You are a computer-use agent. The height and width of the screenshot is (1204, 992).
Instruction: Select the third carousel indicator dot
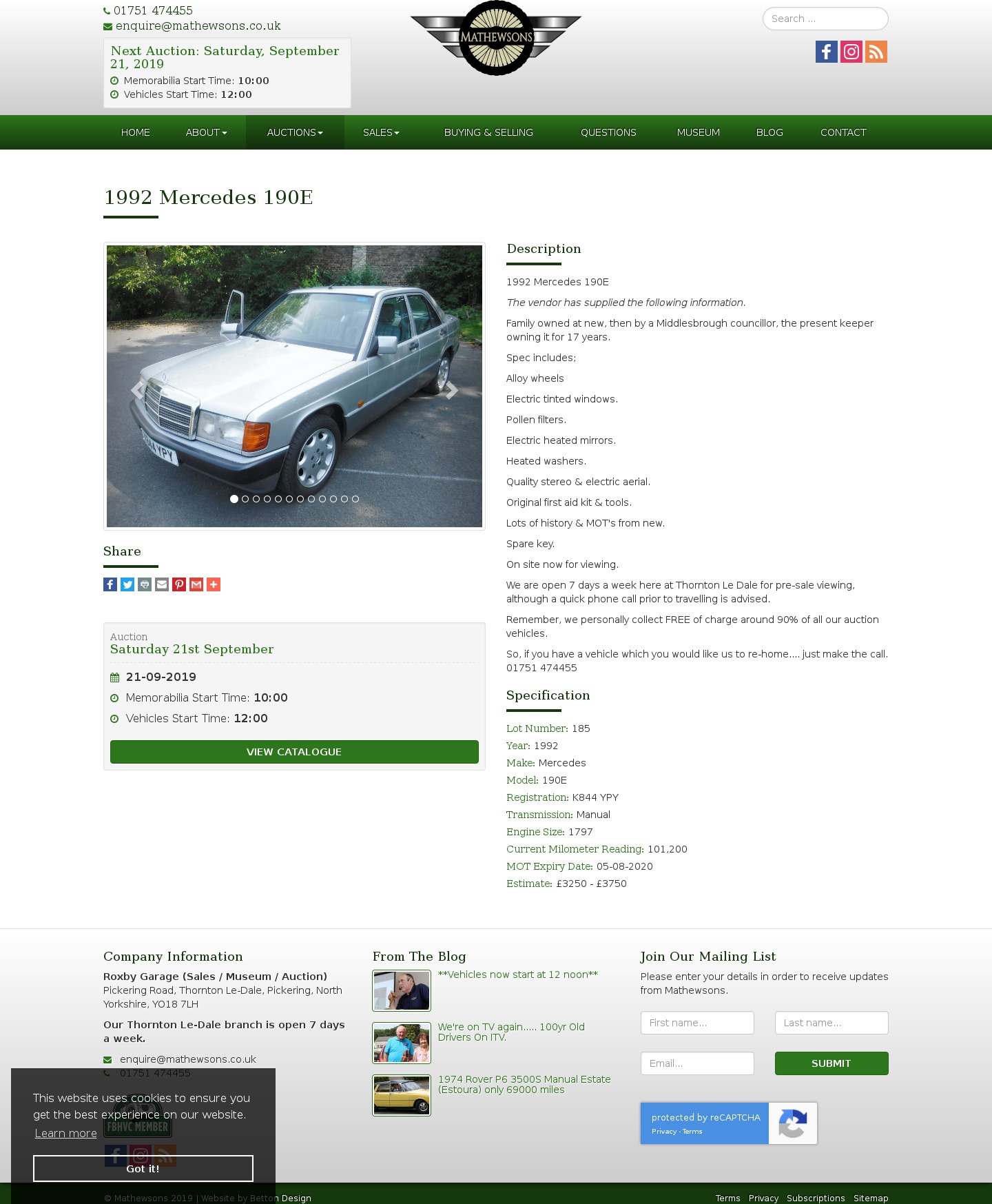(x=256, y=499)
